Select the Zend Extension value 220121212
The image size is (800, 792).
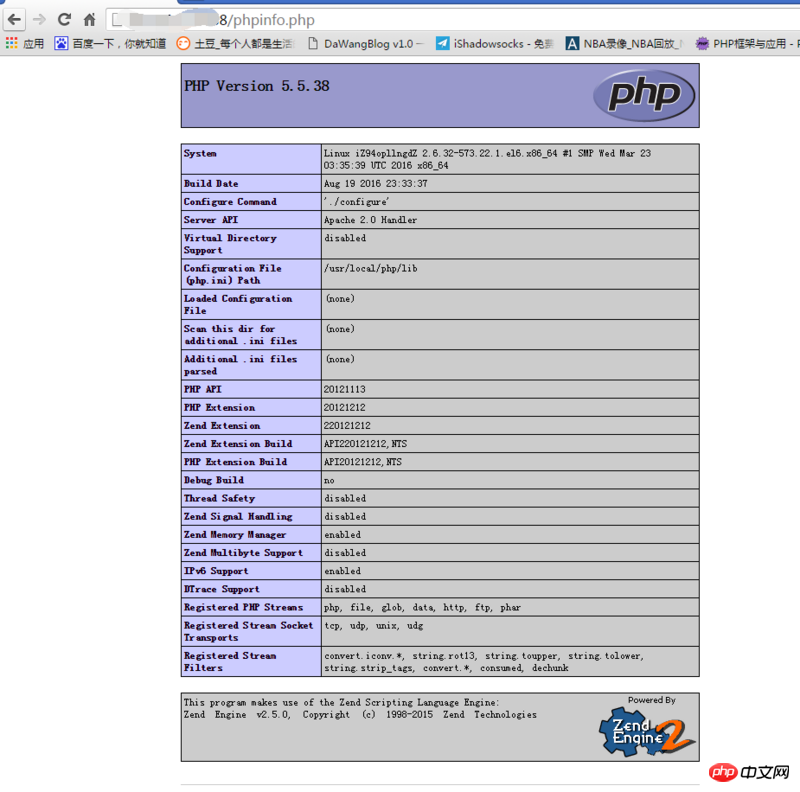point(347,426)
